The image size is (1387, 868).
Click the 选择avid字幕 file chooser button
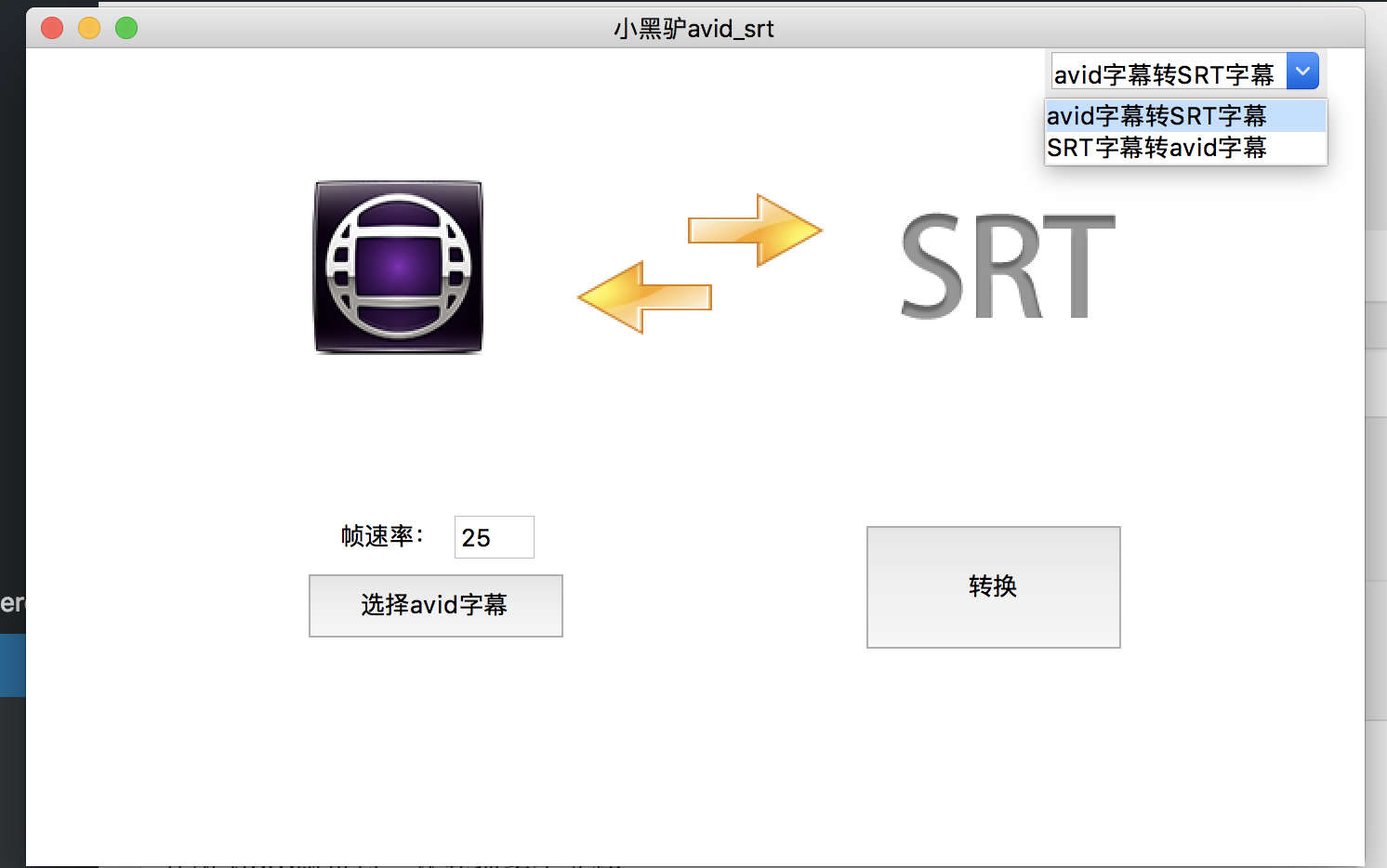click(x=435, y=605)
